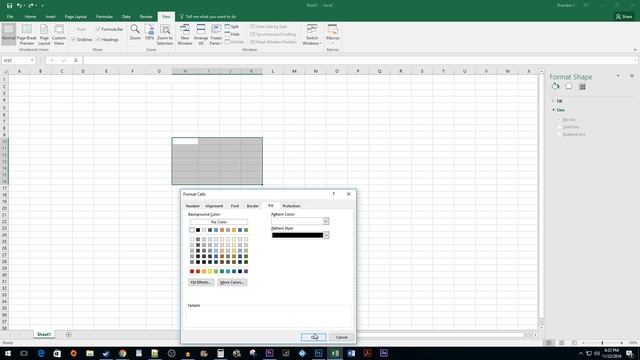The width and height of the screenshot is (640, 360).
Task: Open a New Window
Action: click(x=184, y=34)
